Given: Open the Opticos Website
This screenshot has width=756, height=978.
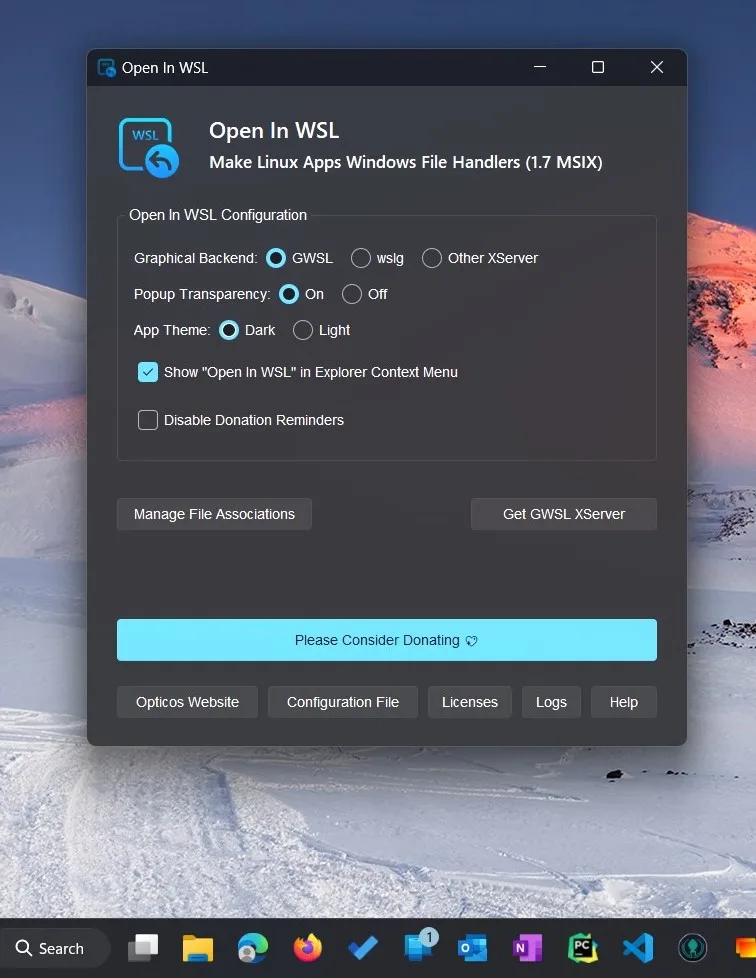Looking at the screenshot, I should click(x=187, y=702).
